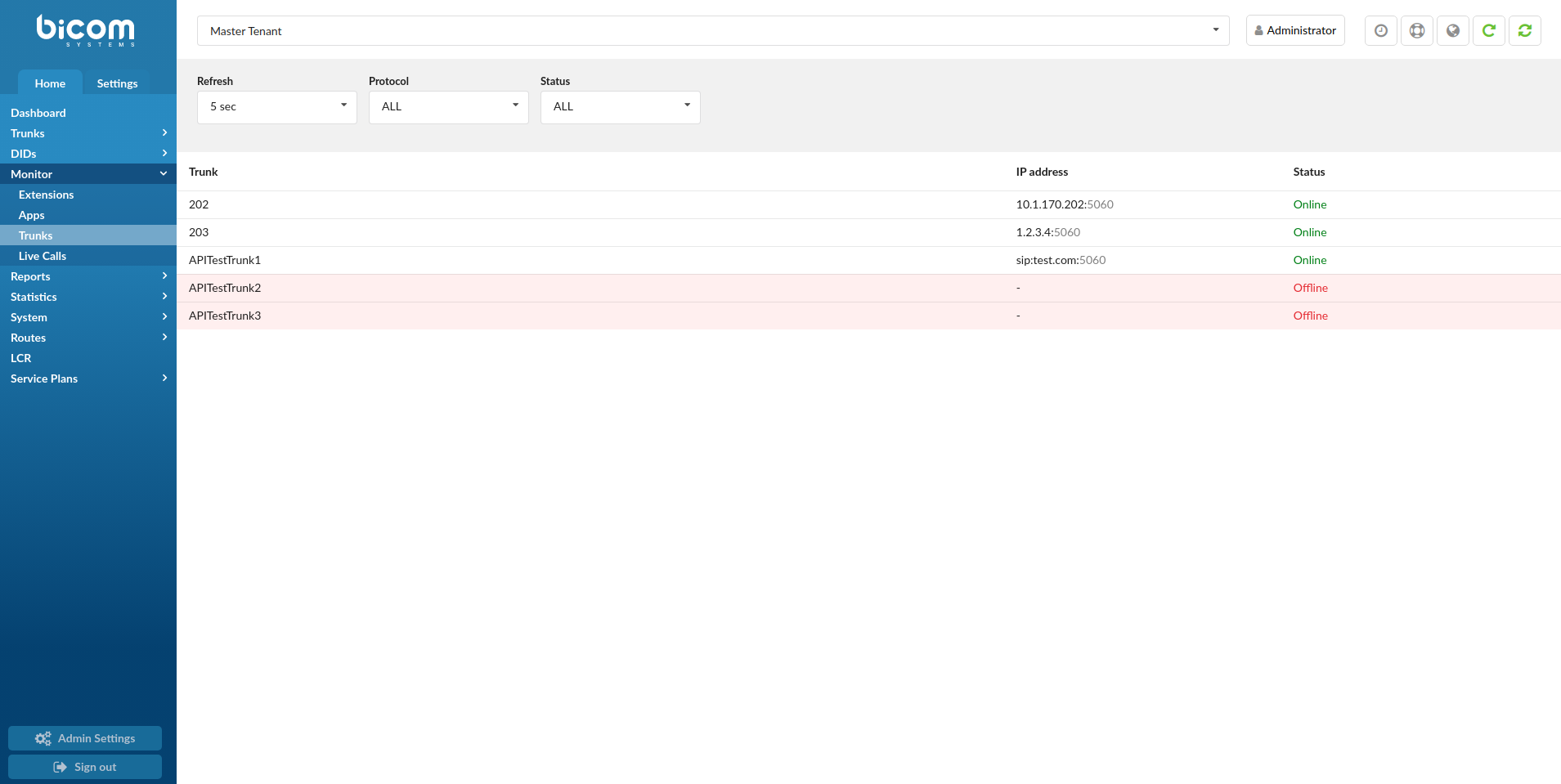Viewport: 1561px width, 784px height.
Task: Click the Admin Settings button
Action: [x=85, y=738]
